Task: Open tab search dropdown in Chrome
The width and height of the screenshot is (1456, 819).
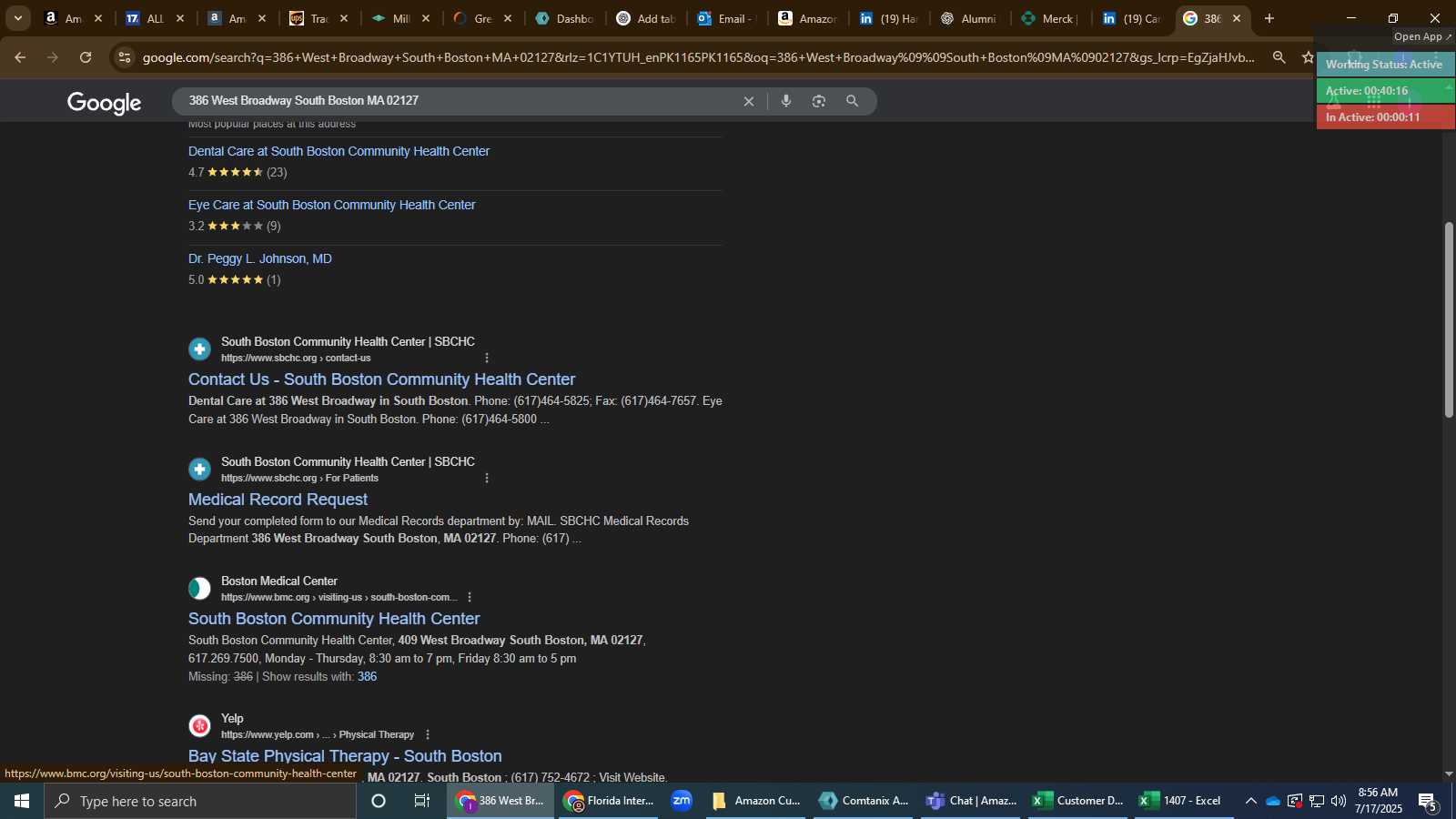Action: point(17,18)
